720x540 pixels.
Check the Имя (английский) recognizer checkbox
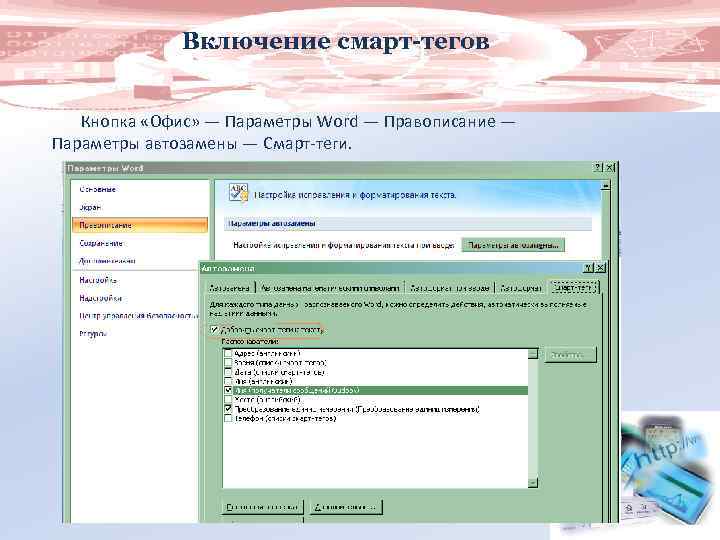tap(228, 381)
